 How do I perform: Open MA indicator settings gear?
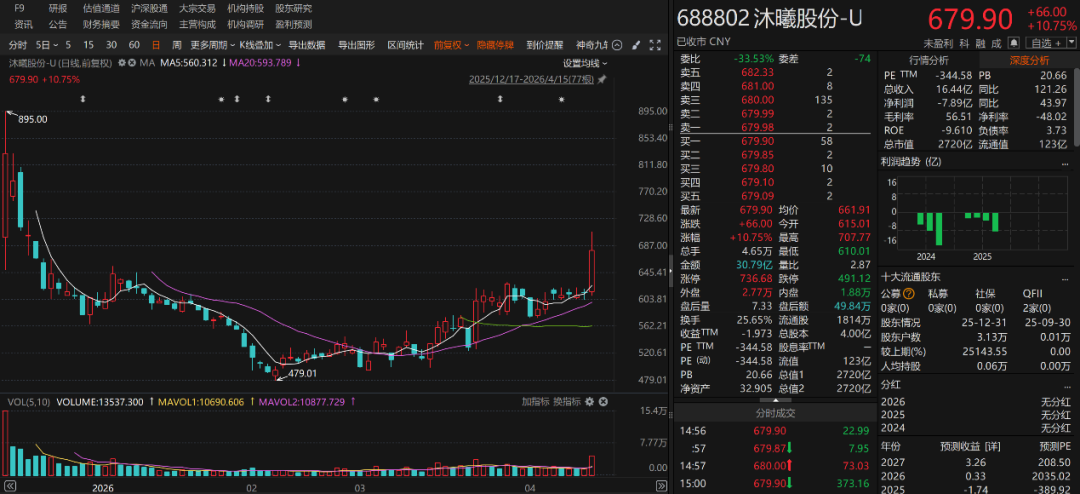[x=123, y=62]
